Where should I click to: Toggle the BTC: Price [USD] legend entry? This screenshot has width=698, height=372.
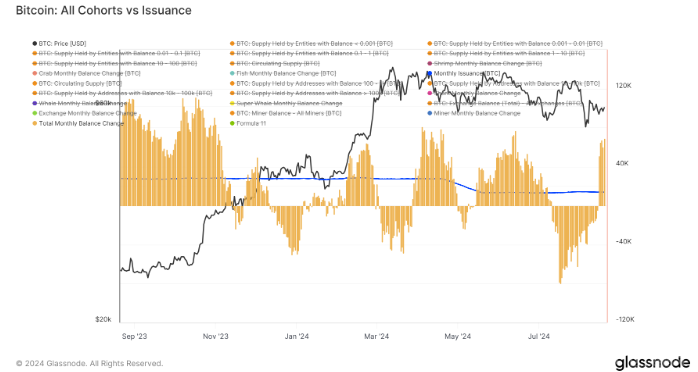(x=59, y=44)
